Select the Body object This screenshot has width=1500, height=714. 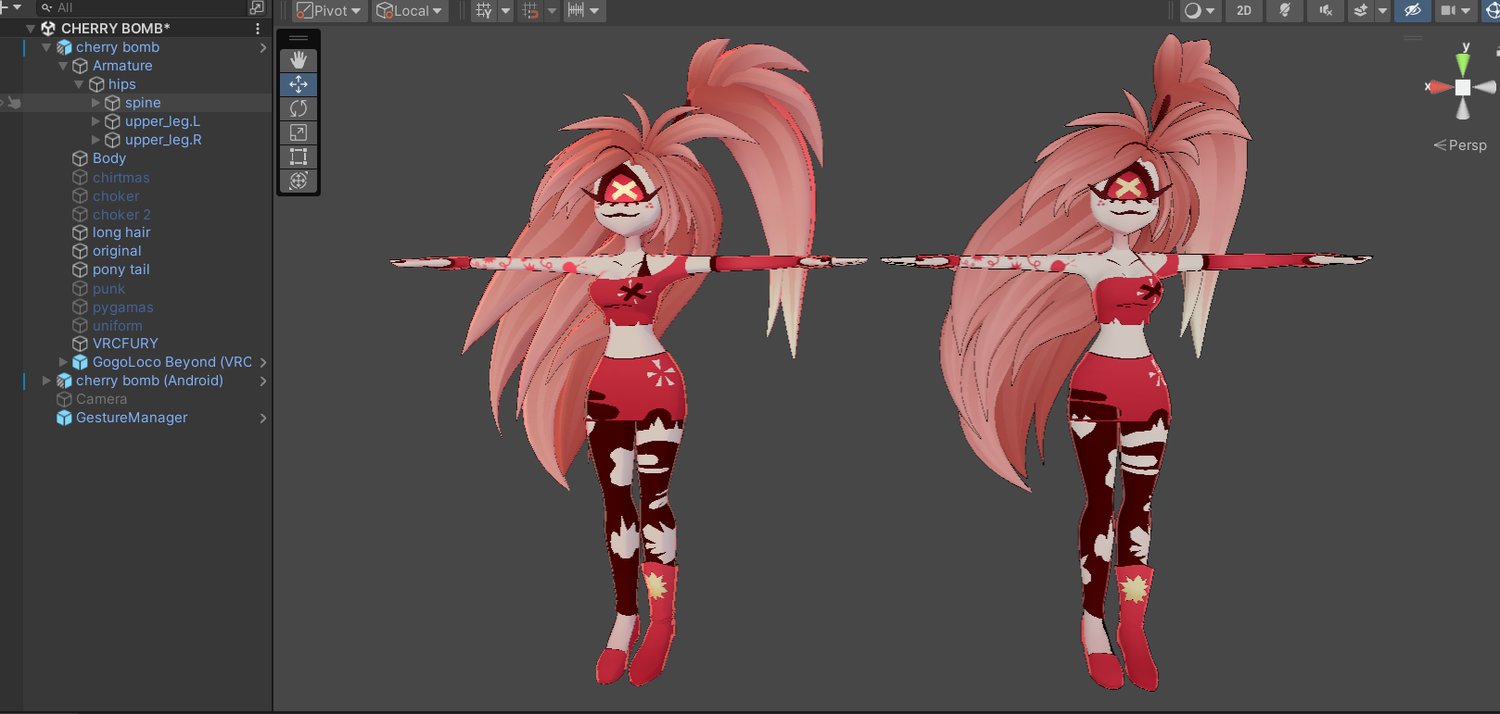(109, 158)
